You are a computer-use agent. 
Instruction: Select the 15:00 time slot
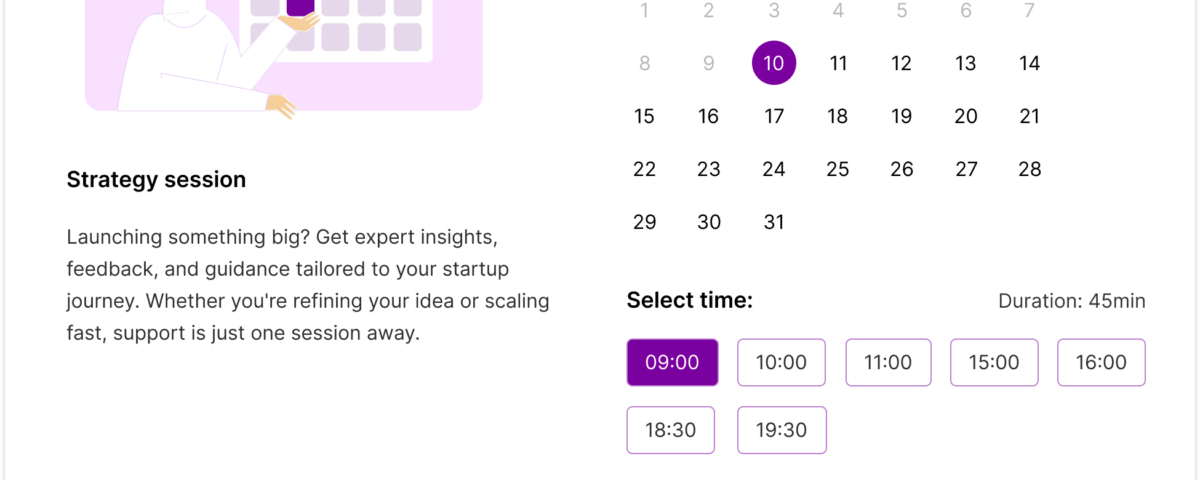pyautogui.click(x=993, y=362)
